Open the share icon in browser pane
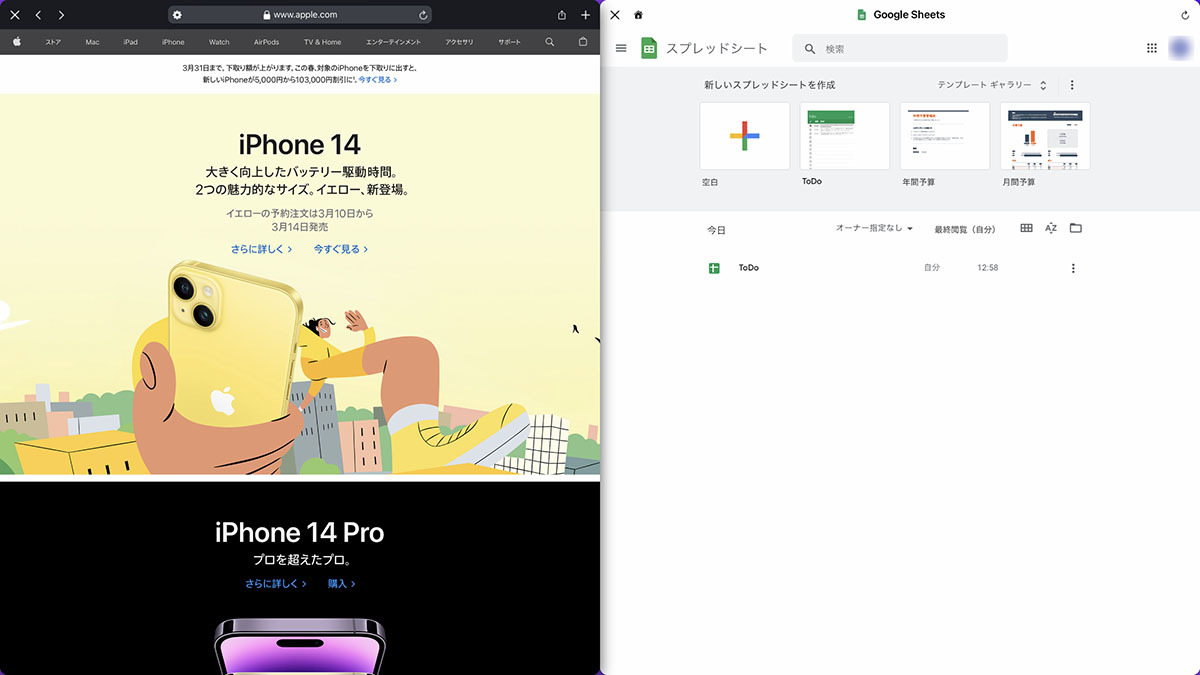Image resolution: width=1200 pixels, height=675 pixels. 562,15
